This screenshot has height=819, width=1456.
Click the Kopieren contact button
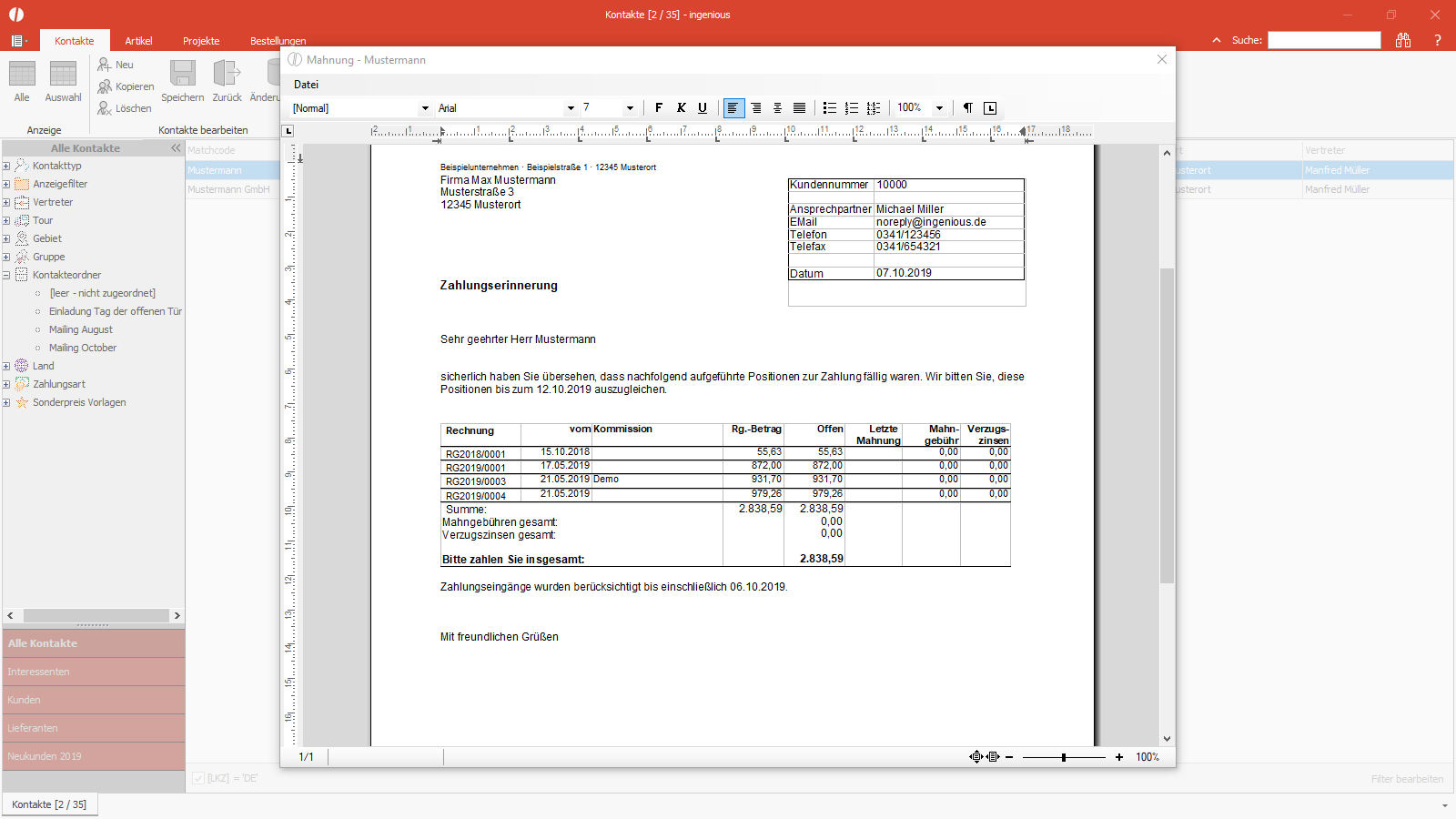click(x=126, y=86)
